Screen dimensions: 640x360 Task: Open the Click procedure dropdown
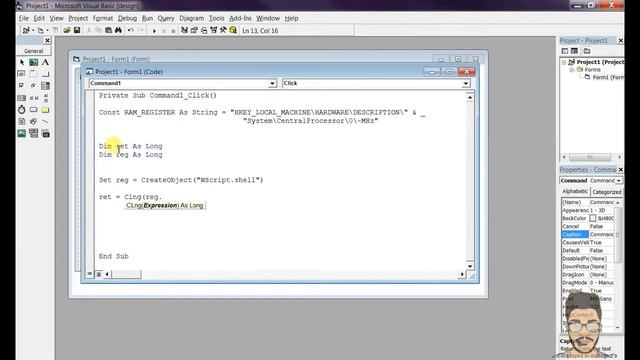[466, 83]
